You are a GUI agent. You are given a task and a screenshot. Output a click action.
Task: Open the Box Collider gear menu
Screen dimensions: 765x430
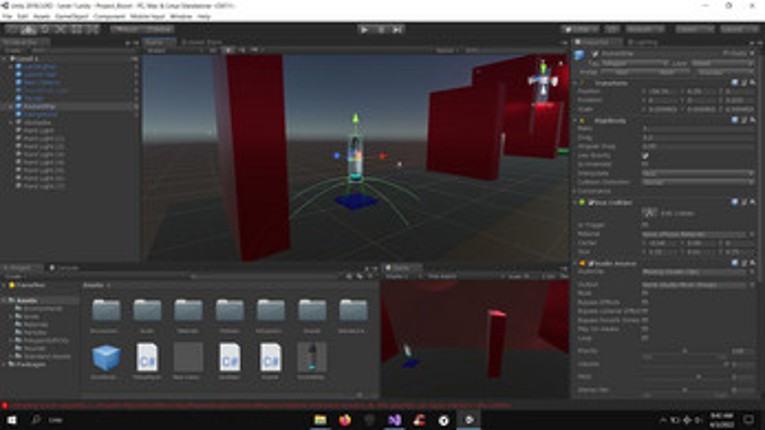752,202
